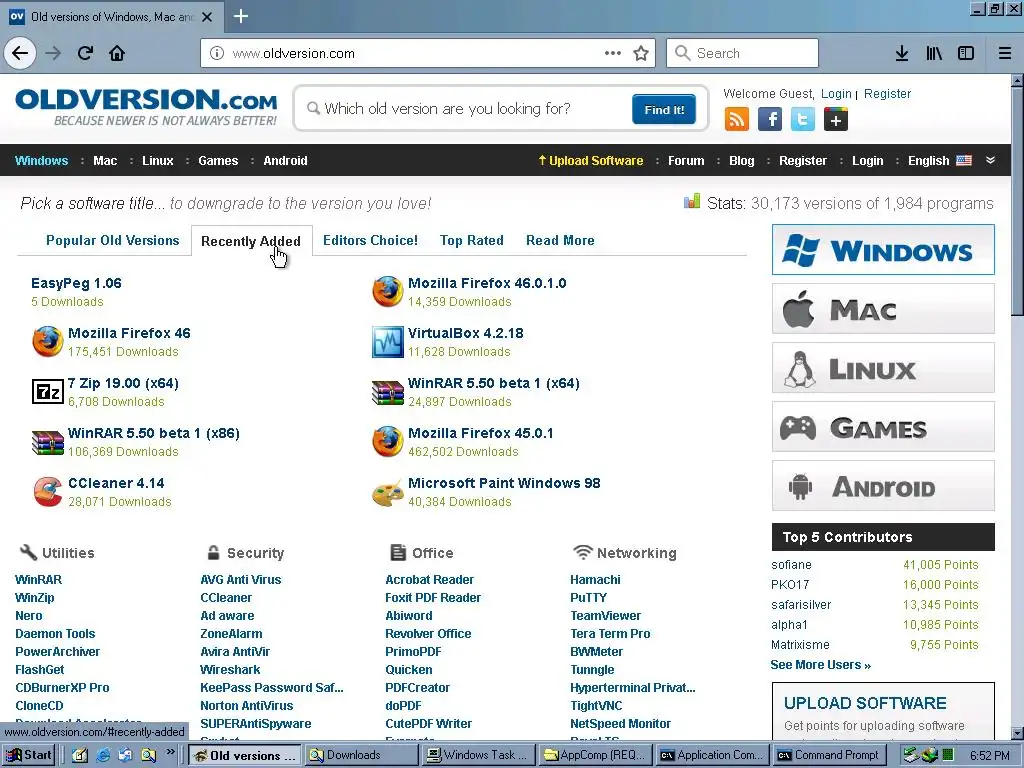Viewport: 1024px width, 768px height.
Task: Open the WinZip utilities link
Action: click(35, 598)
